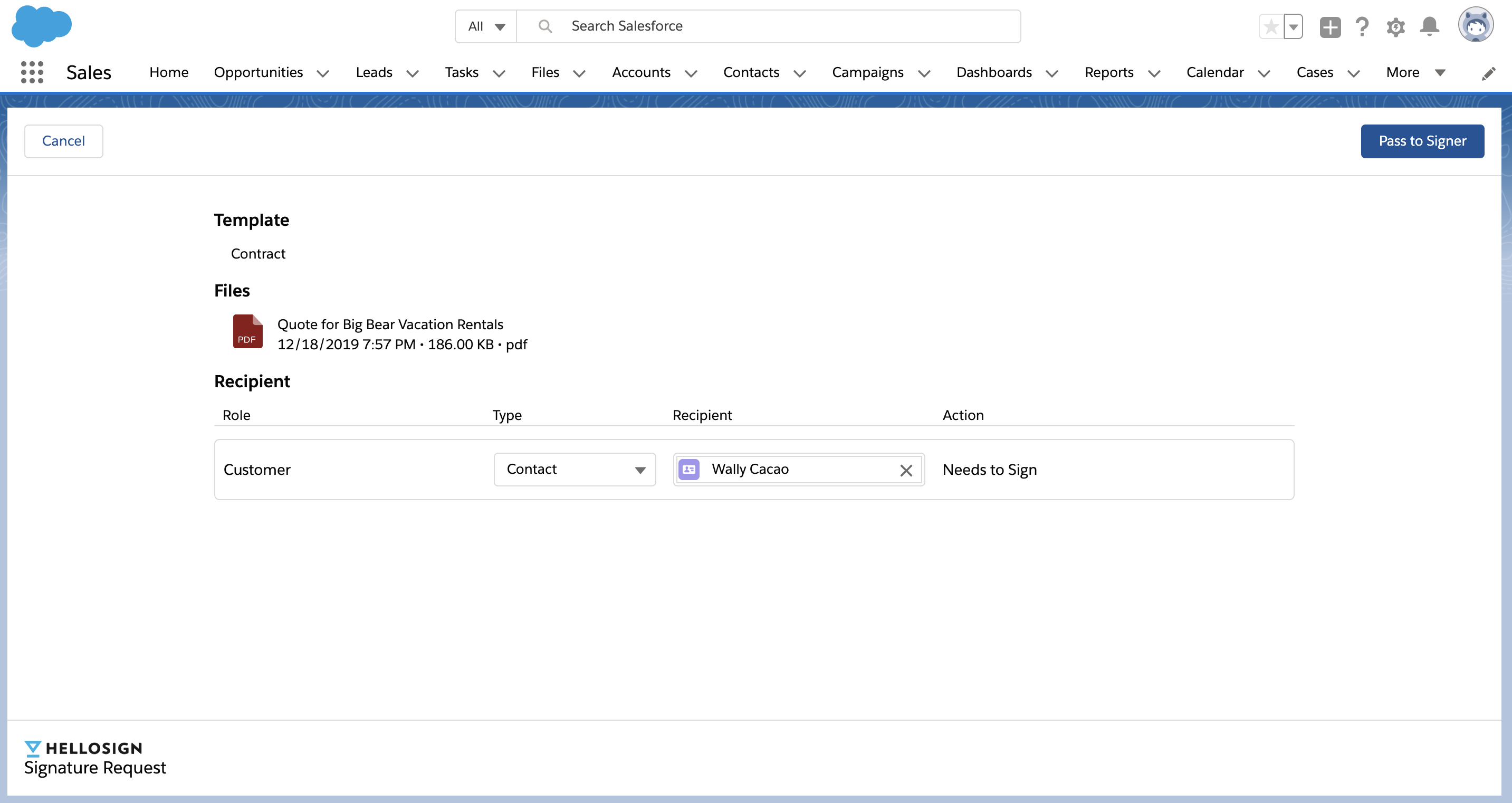The image size is (1512, 803).
Task: Open the global actions plus icon
Action: tap(1329, 27)
